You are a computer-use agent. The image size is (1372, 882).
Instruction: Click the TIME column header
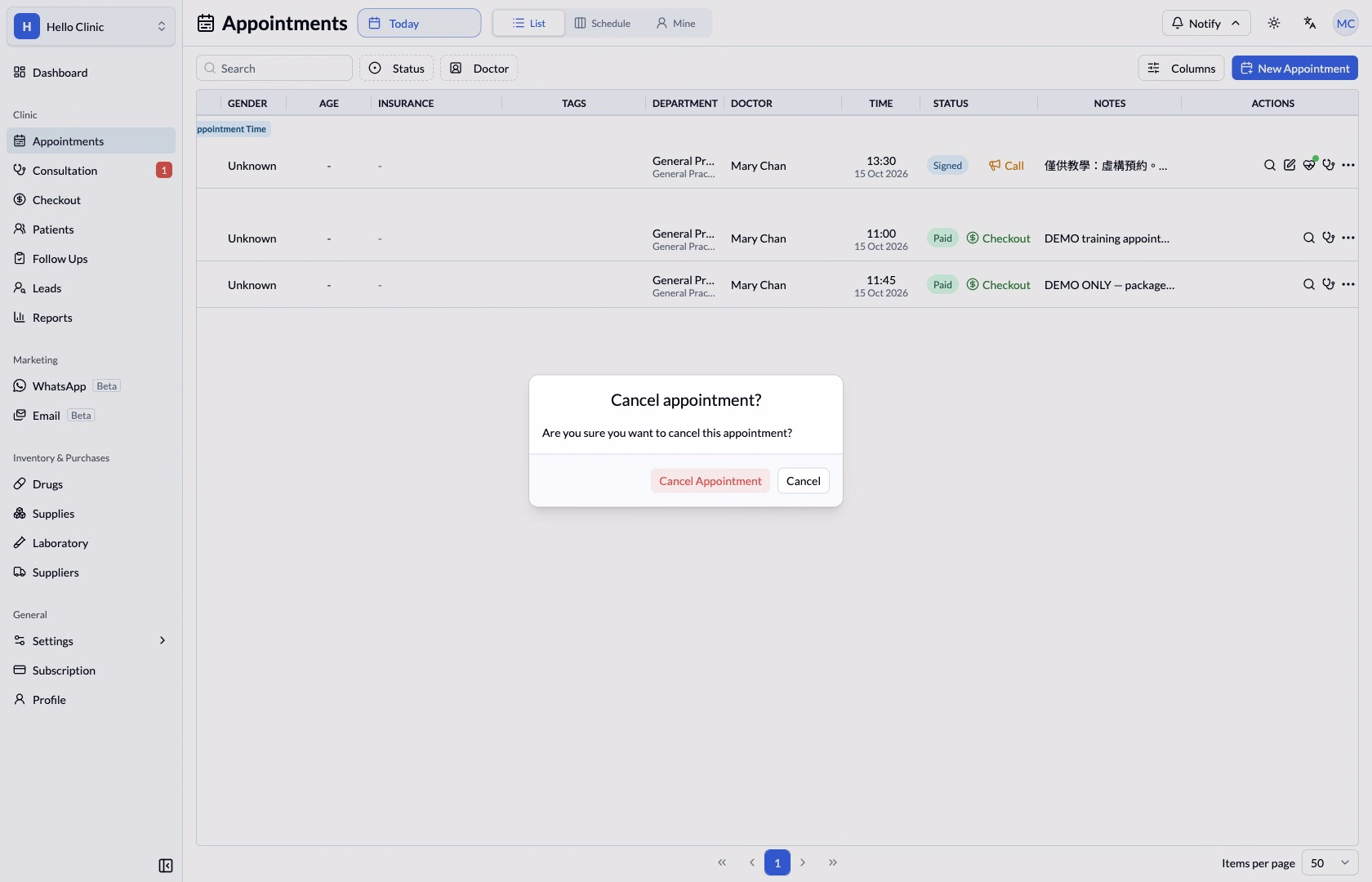(880, 103)
